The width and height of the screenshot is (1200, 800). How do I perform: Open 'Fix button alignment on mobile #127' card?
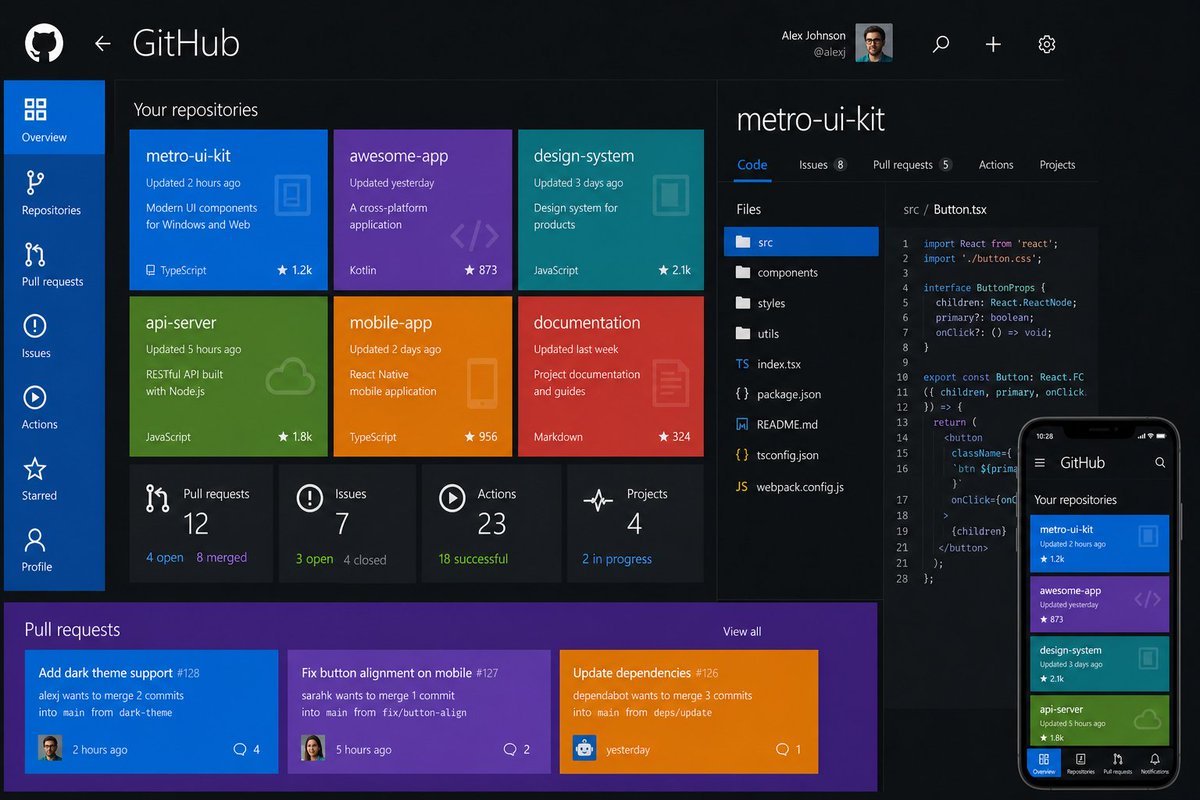coord(419,712)
